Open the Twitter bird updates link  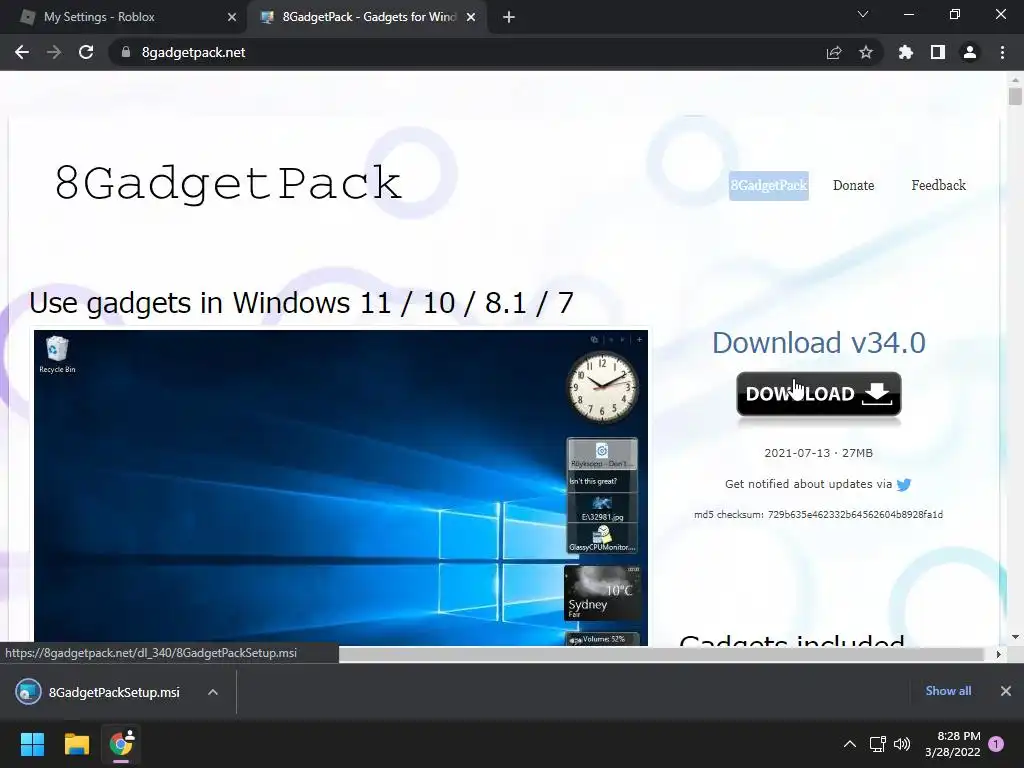tap(904, 485)
